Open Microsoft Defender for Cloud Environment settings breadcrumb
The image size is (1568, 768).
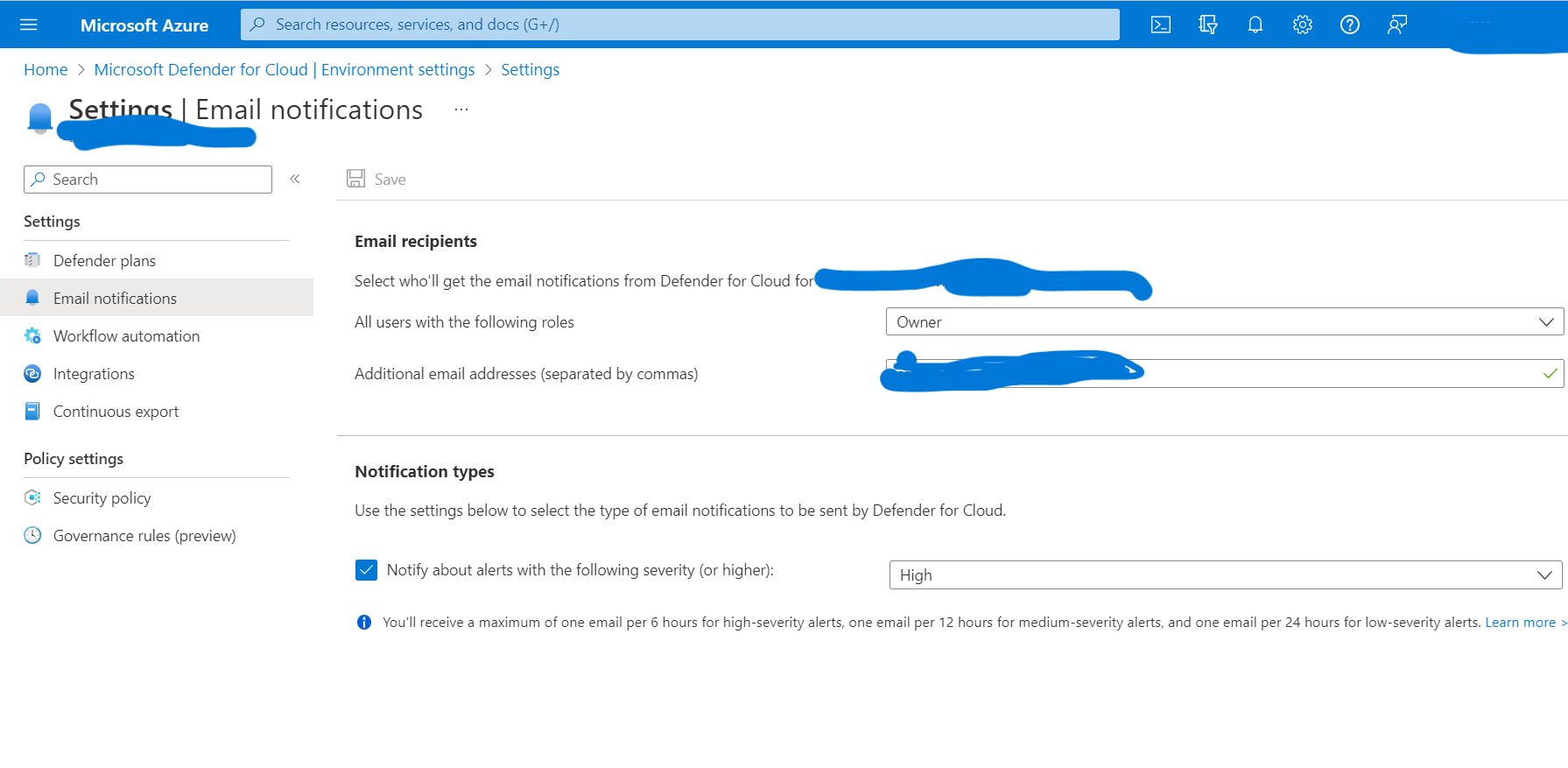click(285, 69)
